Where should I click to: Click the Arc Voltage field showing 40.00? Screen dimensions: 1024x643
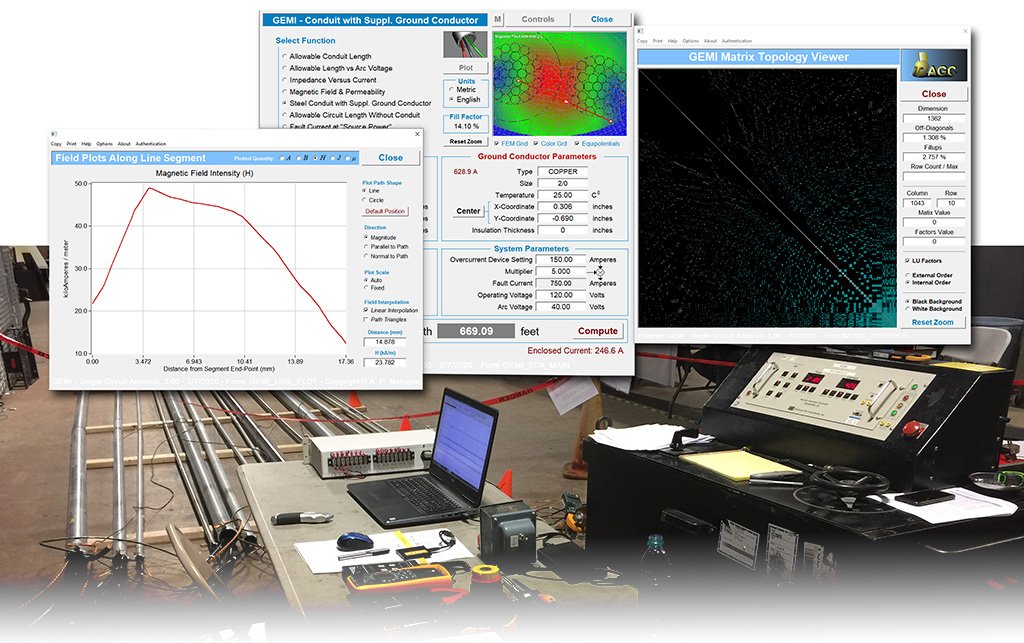click(560, 307)
